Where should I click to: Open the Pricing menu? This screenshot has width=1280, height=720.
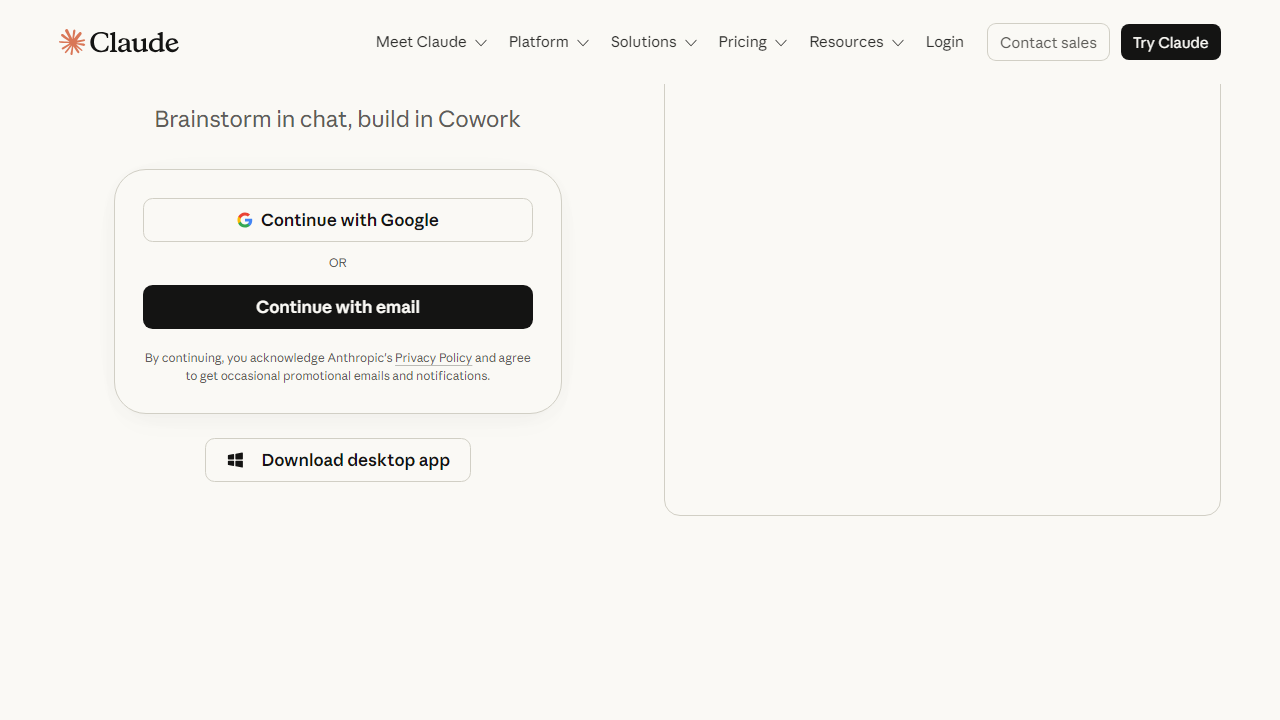(753, 42)
